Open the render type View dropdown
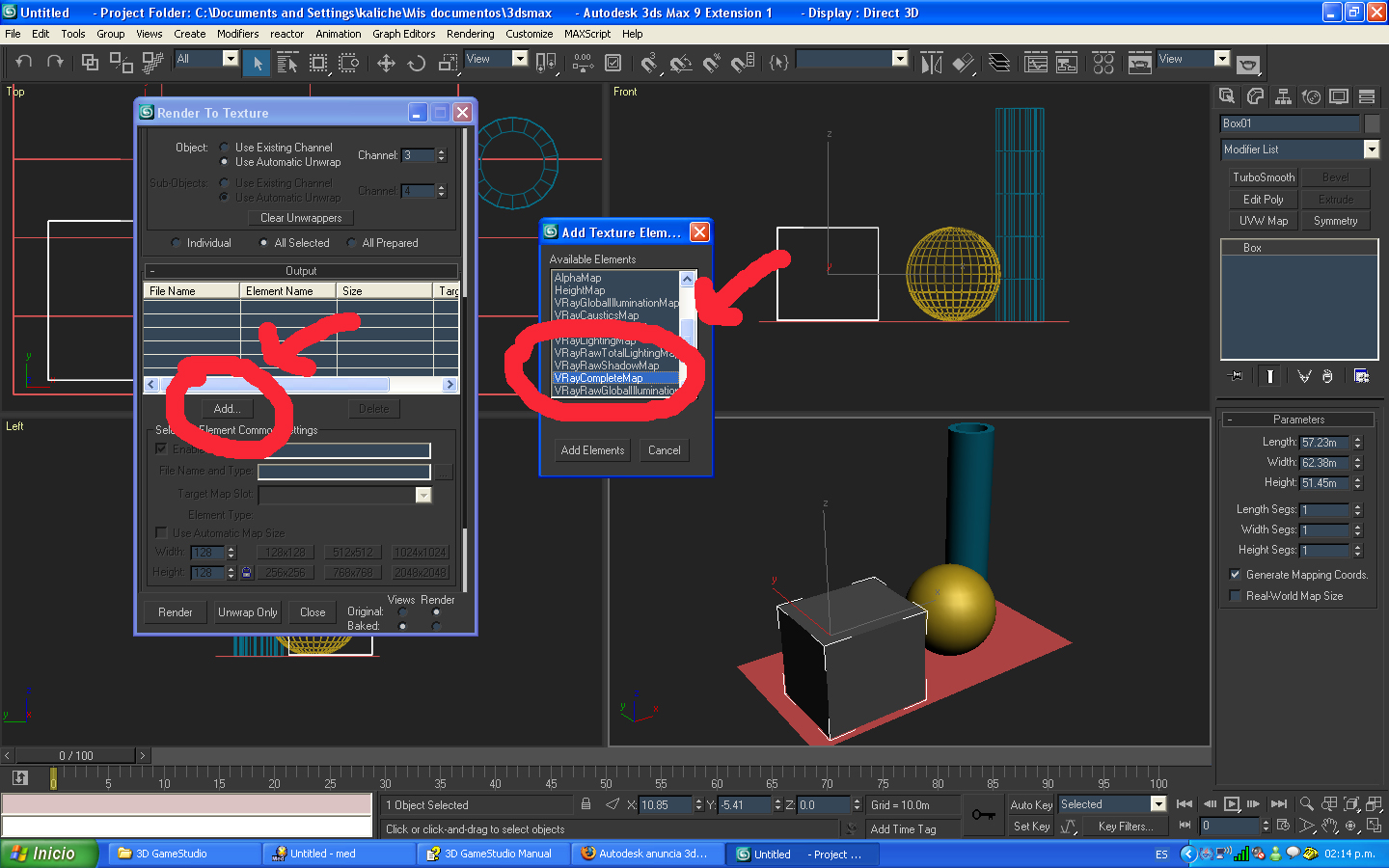 coord(1222,59)
